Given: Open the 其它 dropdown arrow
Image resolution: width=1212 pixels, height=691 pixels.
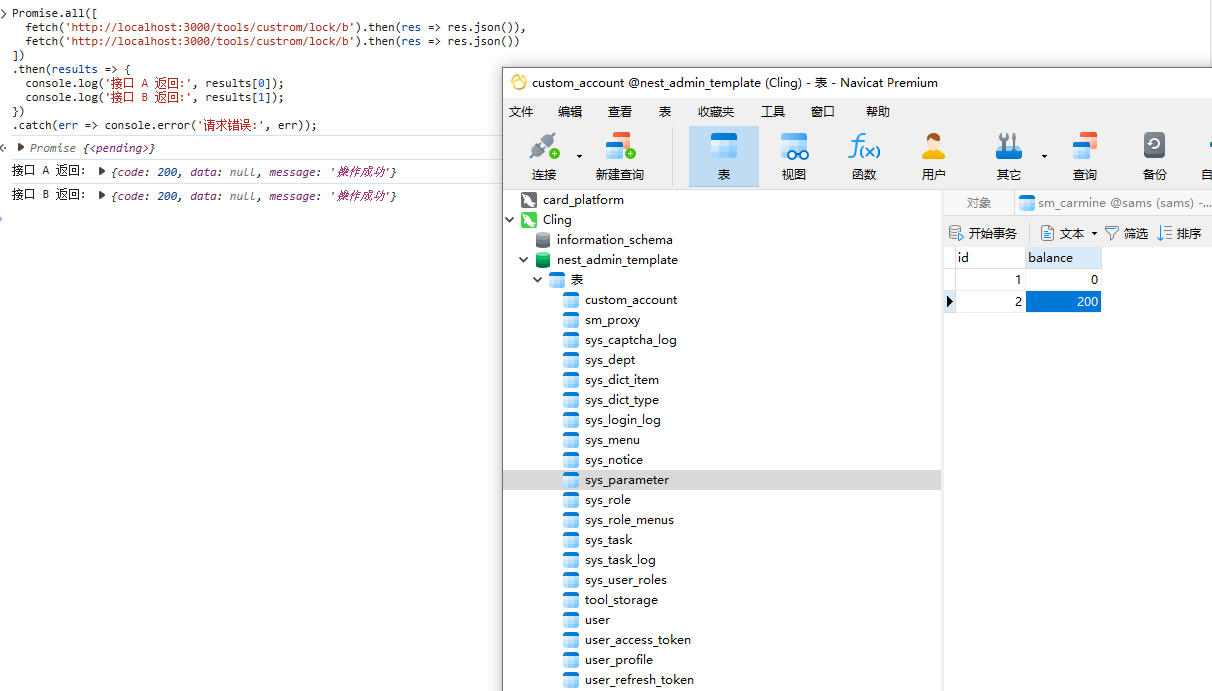Looking at the screenshot, I should pyautogui.click(x=1044, y=156).
